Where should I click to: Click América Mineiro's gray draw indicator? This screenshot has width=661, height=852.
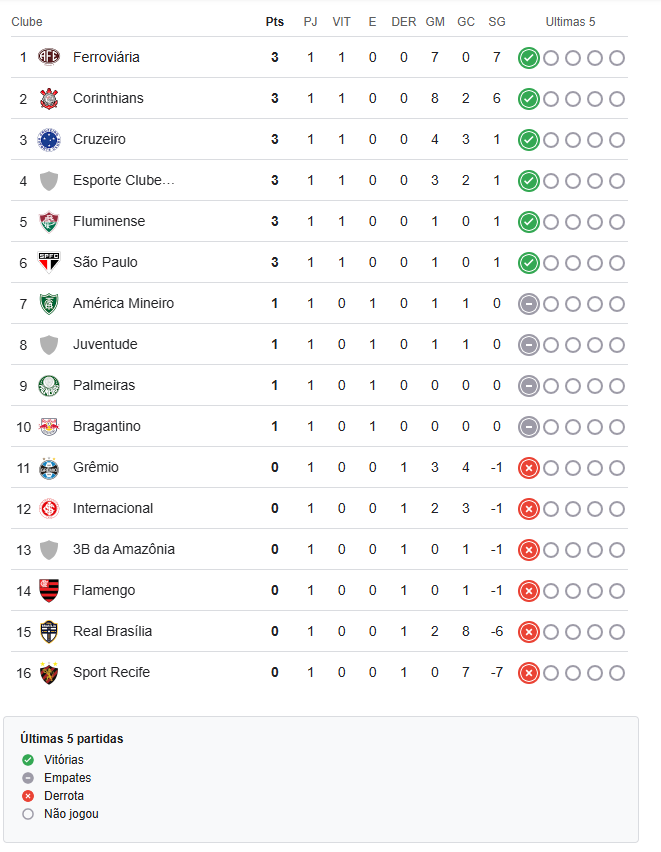(528, 304)
